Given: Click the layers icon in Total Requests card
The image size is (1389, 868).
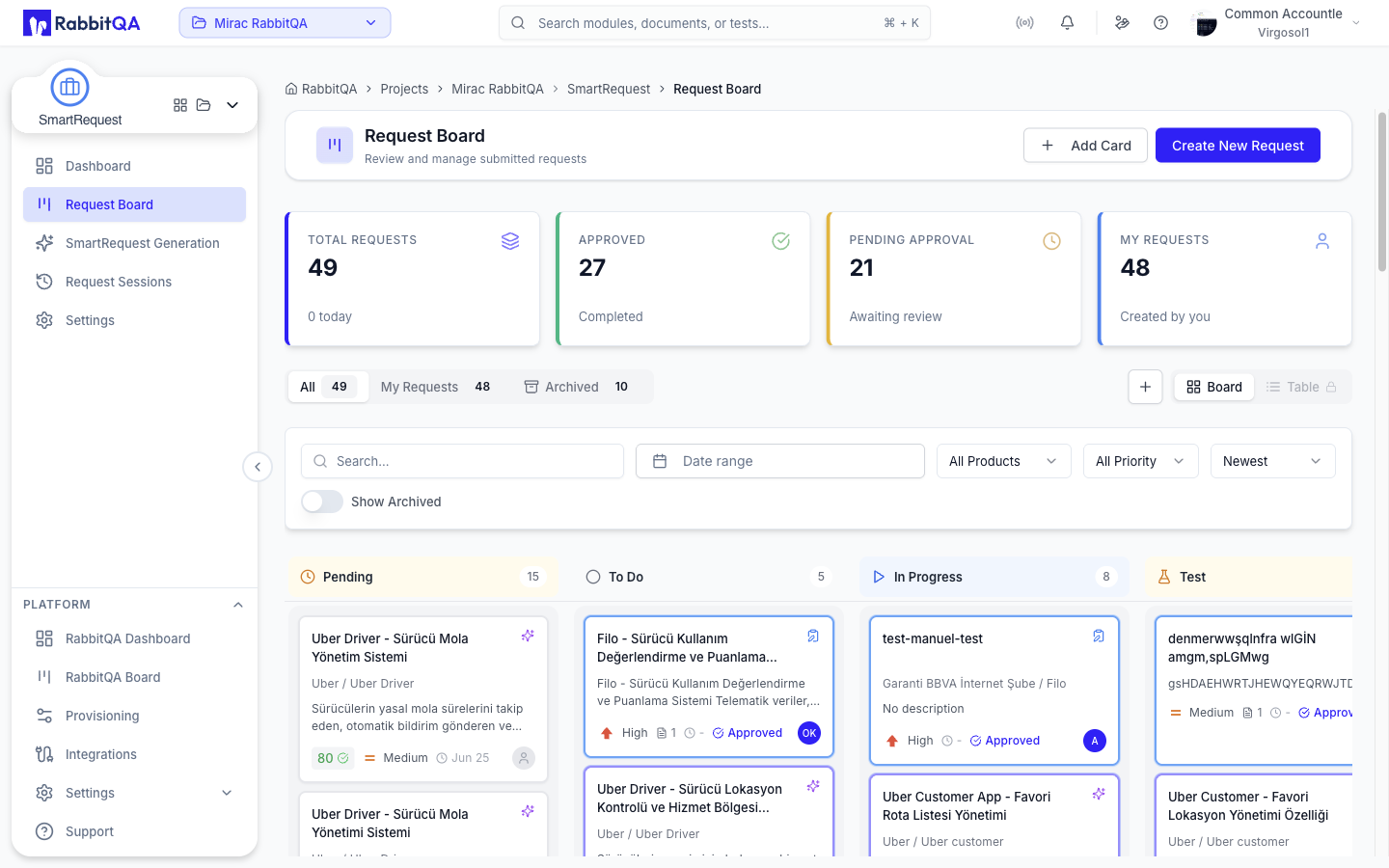Looking at the screenshot, I should pyautogui.click(x=510, y=241).
